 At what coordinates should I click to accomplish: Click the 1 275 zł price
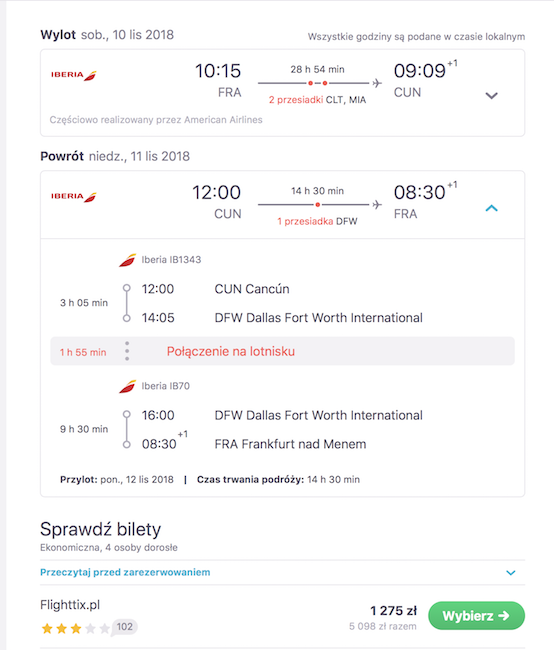click(x=393, y=611)
